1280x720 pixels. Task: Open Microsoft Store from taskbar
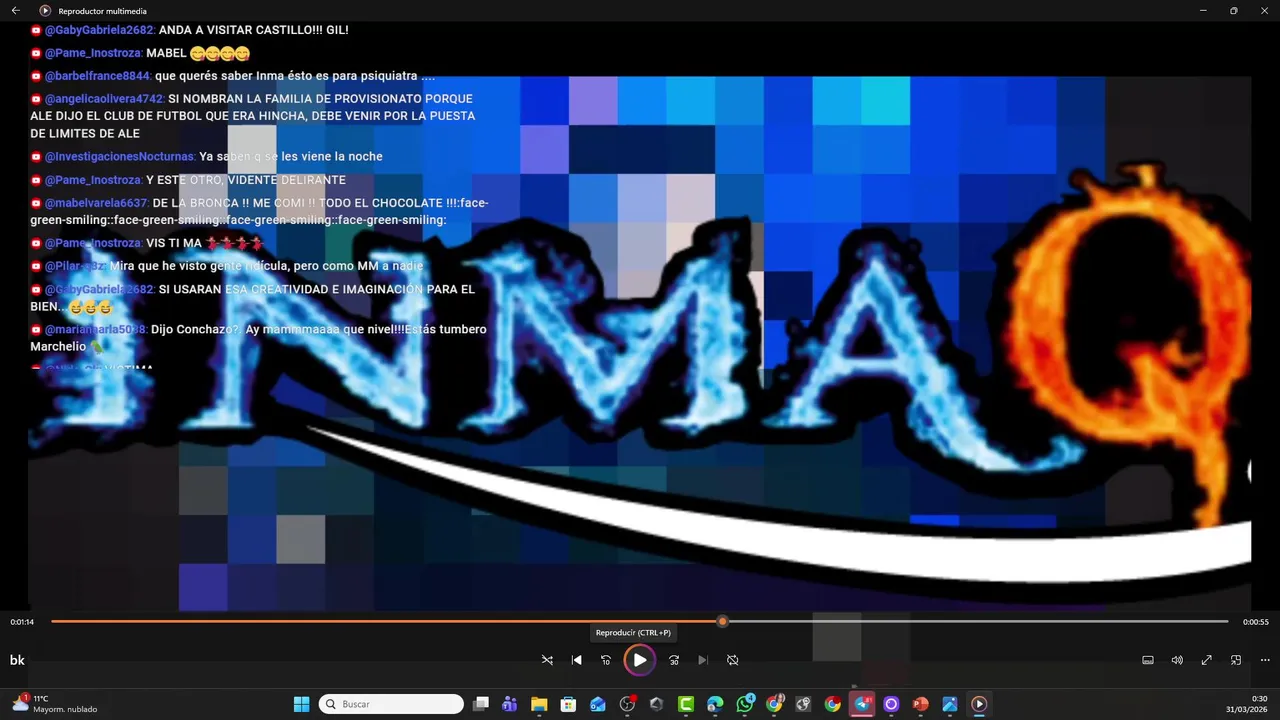[x=568, y=704]
